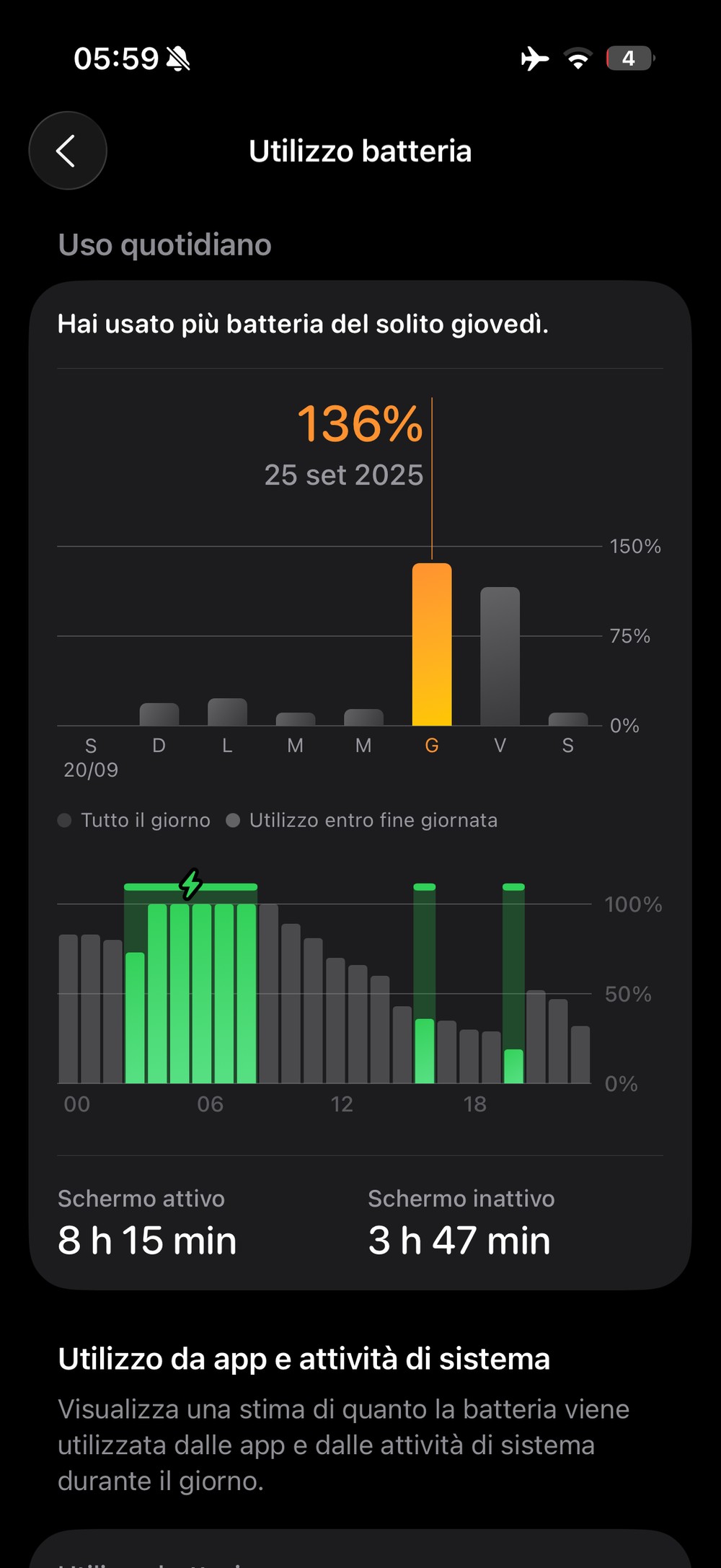The width and height of the screenshot is (721, 1568).
Task: Tap the 'Tutto il giorno' legend dot
Action: (x=65, y=821)
